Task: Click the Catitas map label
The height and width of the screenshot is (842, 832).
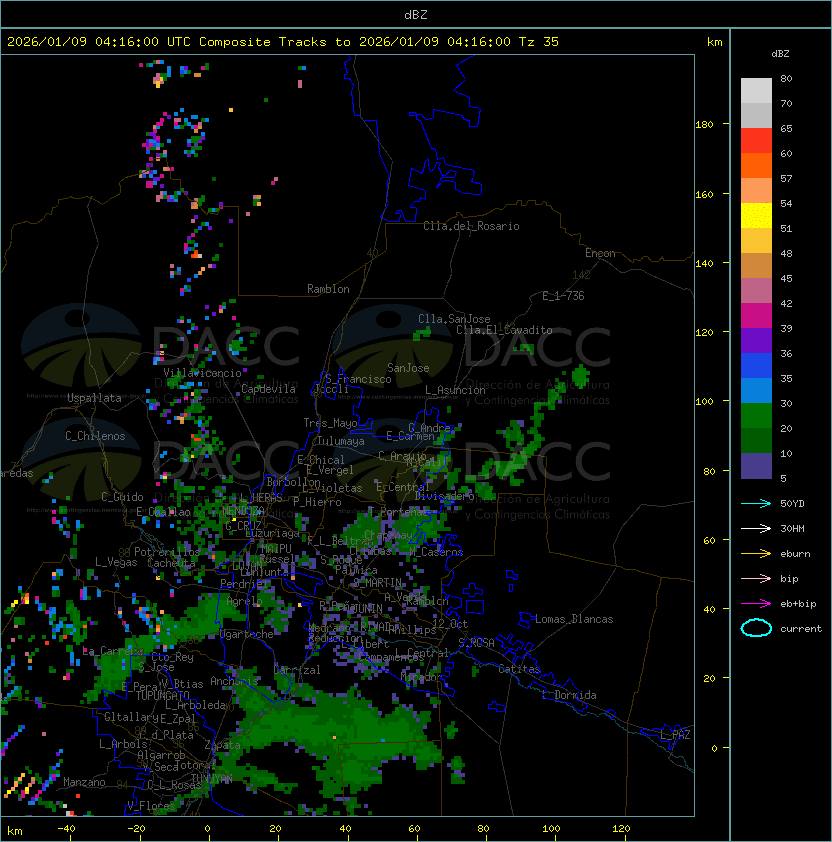Action: (519, 669)
